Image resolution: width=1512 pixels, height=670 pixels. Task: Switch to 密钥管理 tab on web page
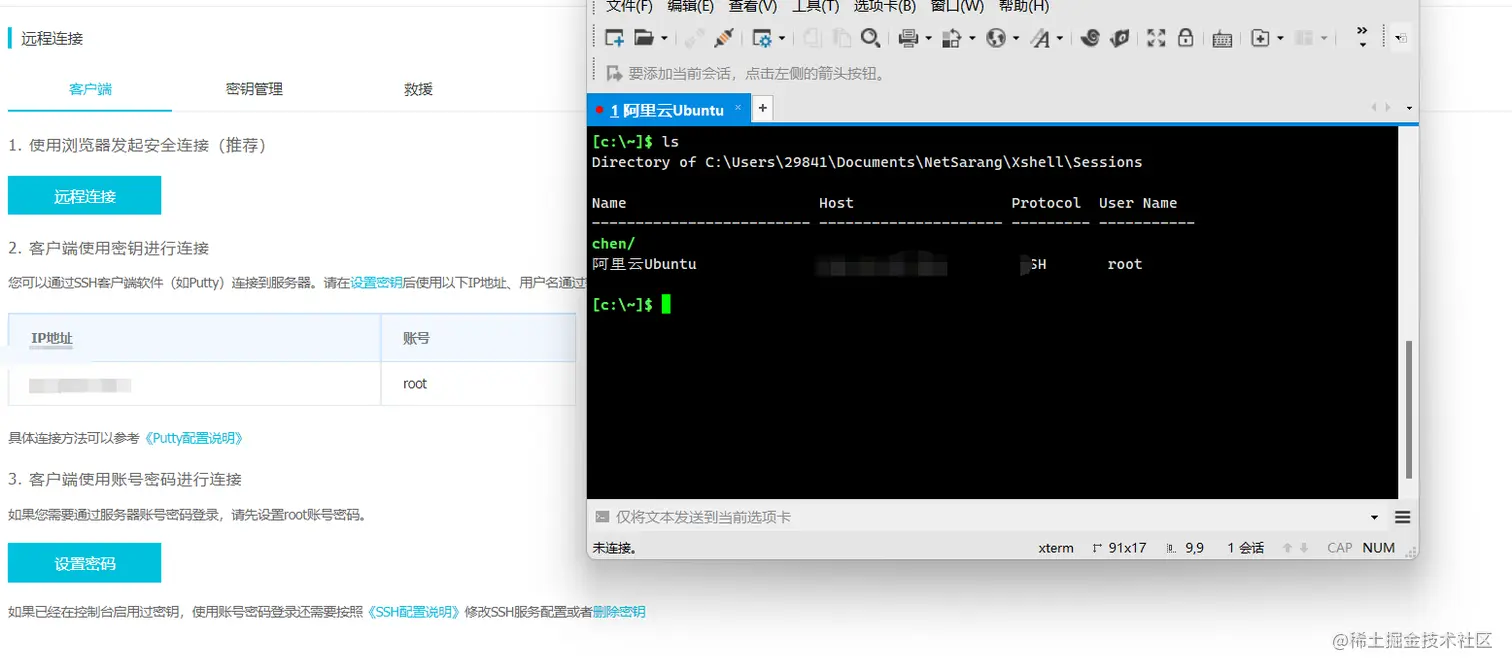click(x=254, y=89)
